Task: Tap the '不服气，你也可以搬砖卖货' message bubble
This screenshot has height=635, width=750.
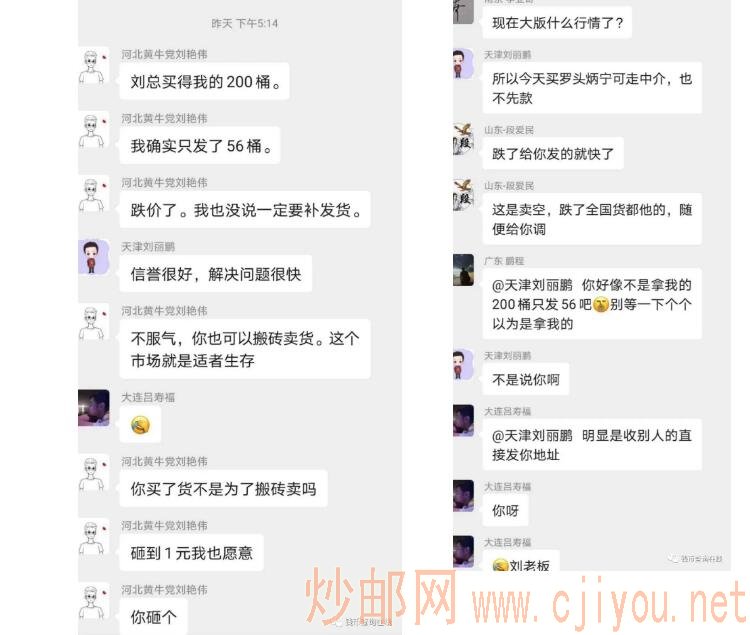Action: pos(245,349)
